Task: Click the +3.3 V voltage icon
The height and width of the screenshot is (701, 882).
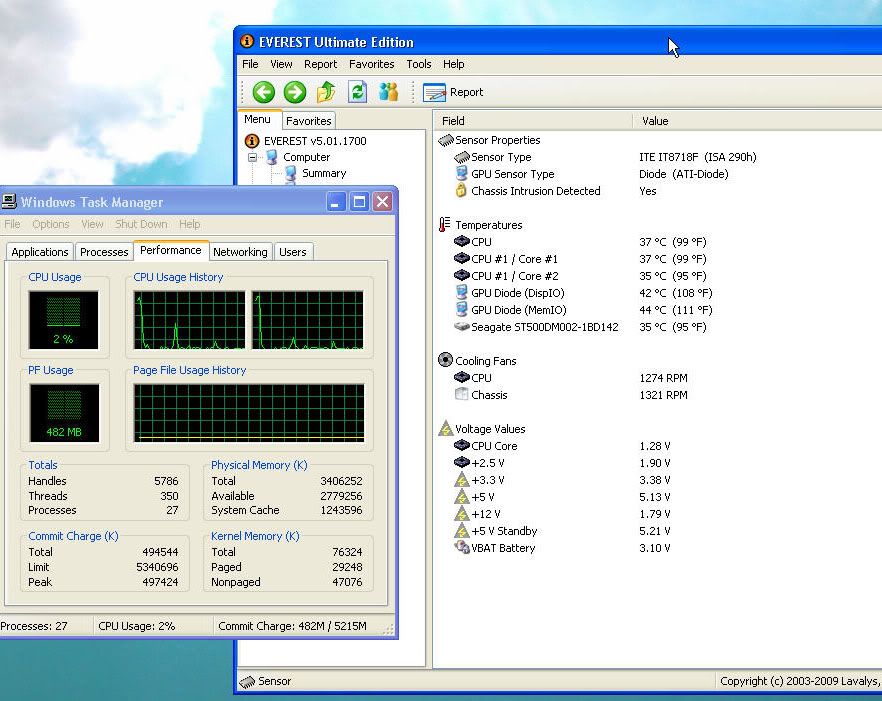Action: [x=461, y=479]
